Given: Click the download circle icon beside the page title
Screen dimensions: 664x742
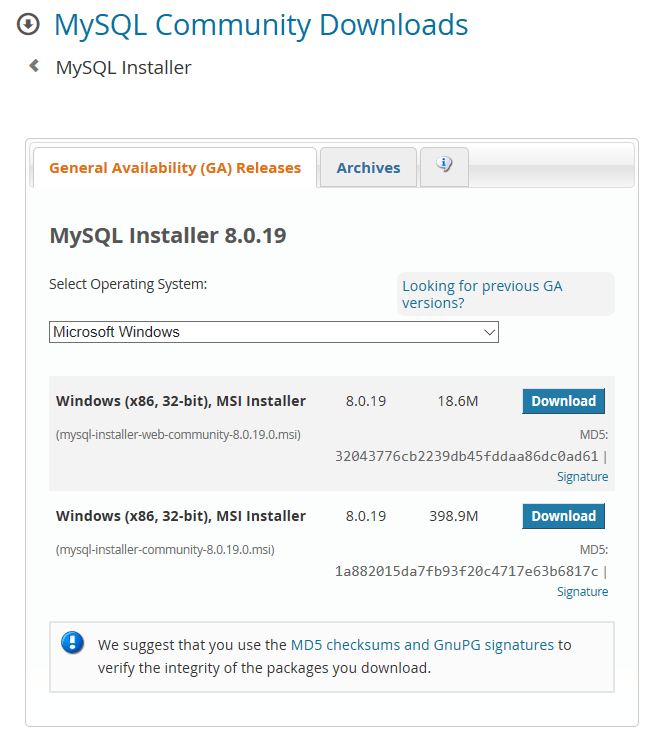Looking at the screenshot, I should pyautogui.click(x=30, y=24).
